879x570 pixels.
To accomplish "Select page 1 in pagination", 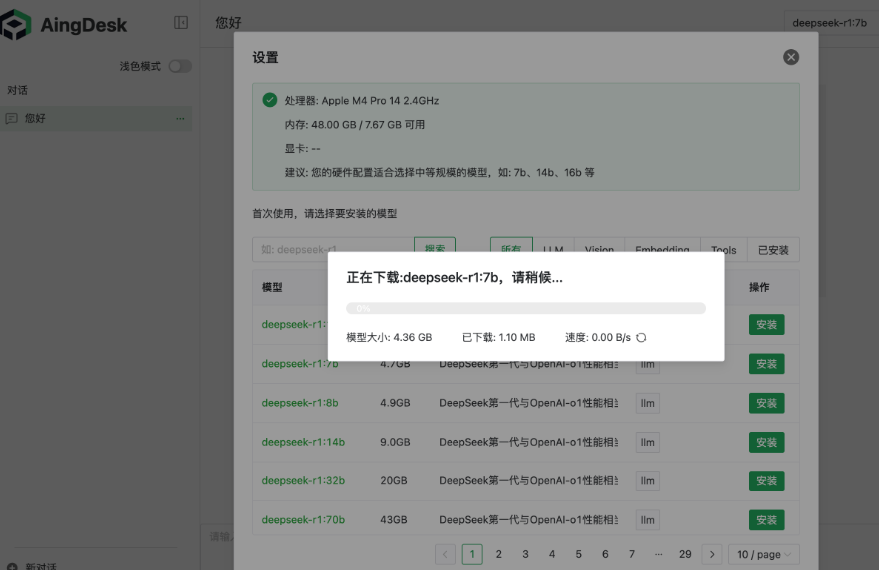I will click(x=472, y=554).
